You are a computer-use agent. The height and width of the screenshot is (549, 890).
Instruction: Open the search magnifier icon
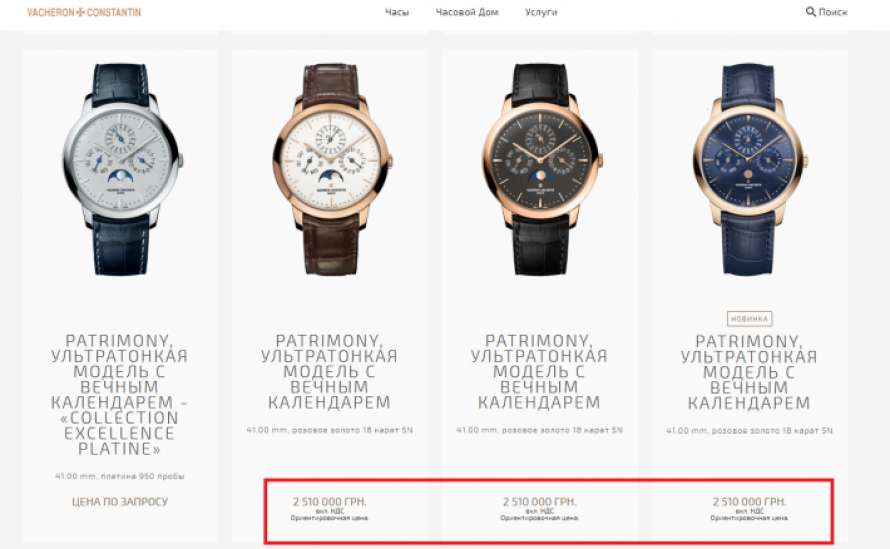click(x=811, y=11)
